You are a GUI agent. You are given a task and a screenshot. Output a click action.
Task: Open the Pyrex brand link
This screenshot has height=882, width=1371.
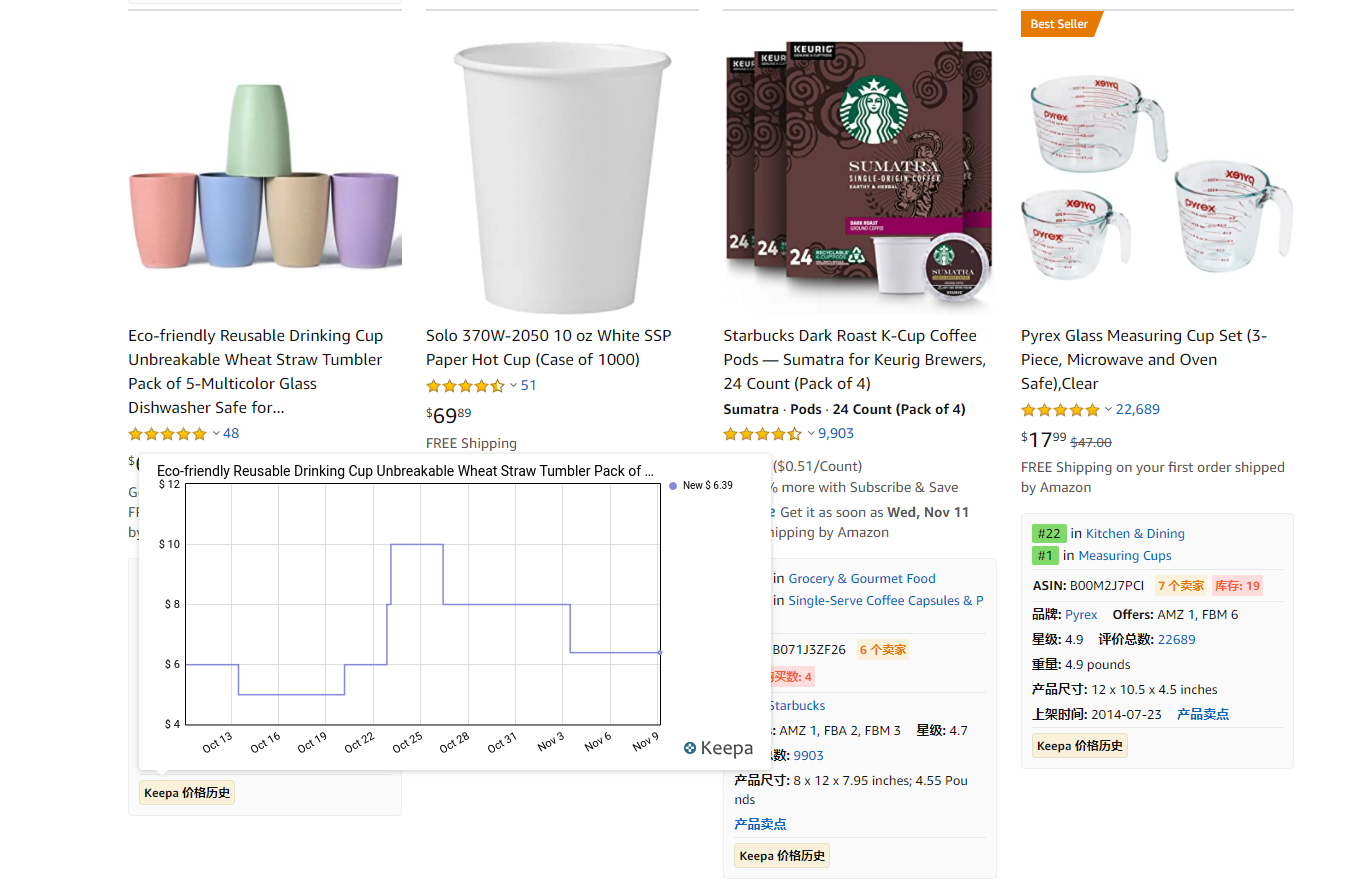[1081, 615]
